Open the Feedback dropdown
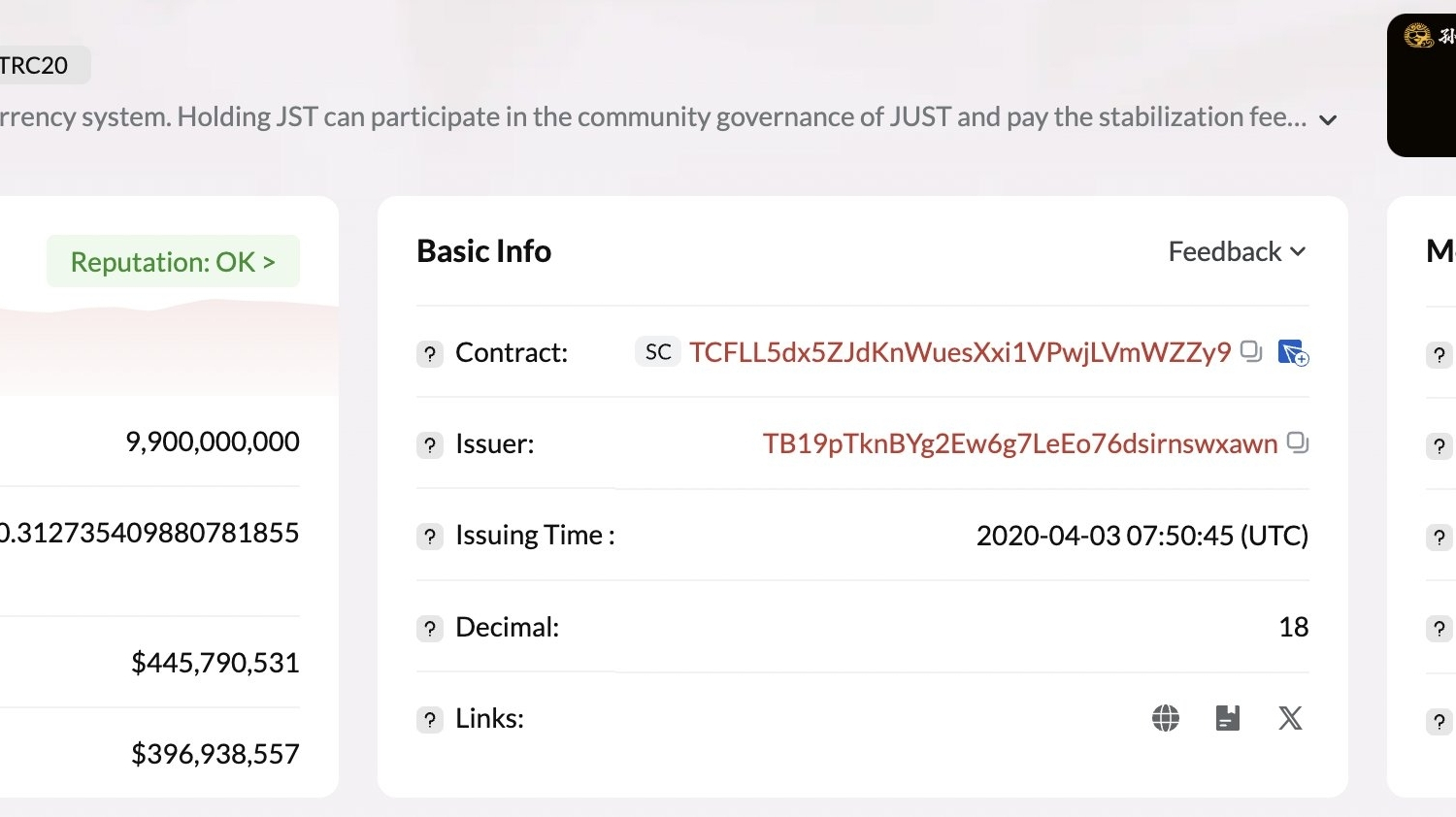Image resolution: width=1456 pixels, height=817 pixels. 1237,251
